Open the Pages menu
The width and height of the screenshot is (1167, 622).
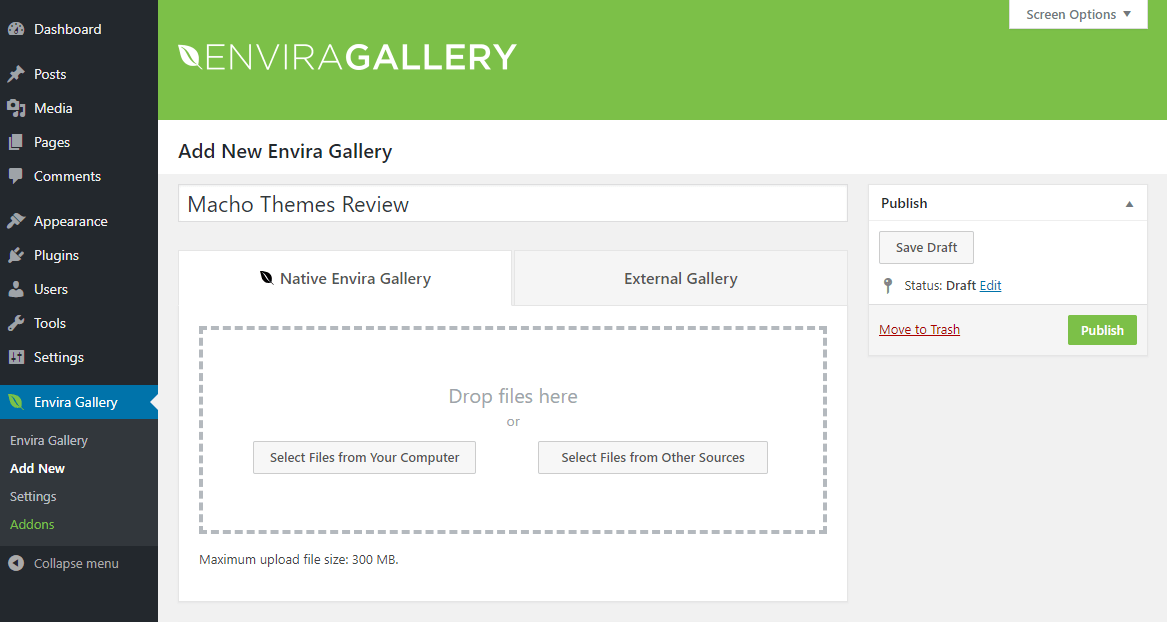click(x=79, y=142)
